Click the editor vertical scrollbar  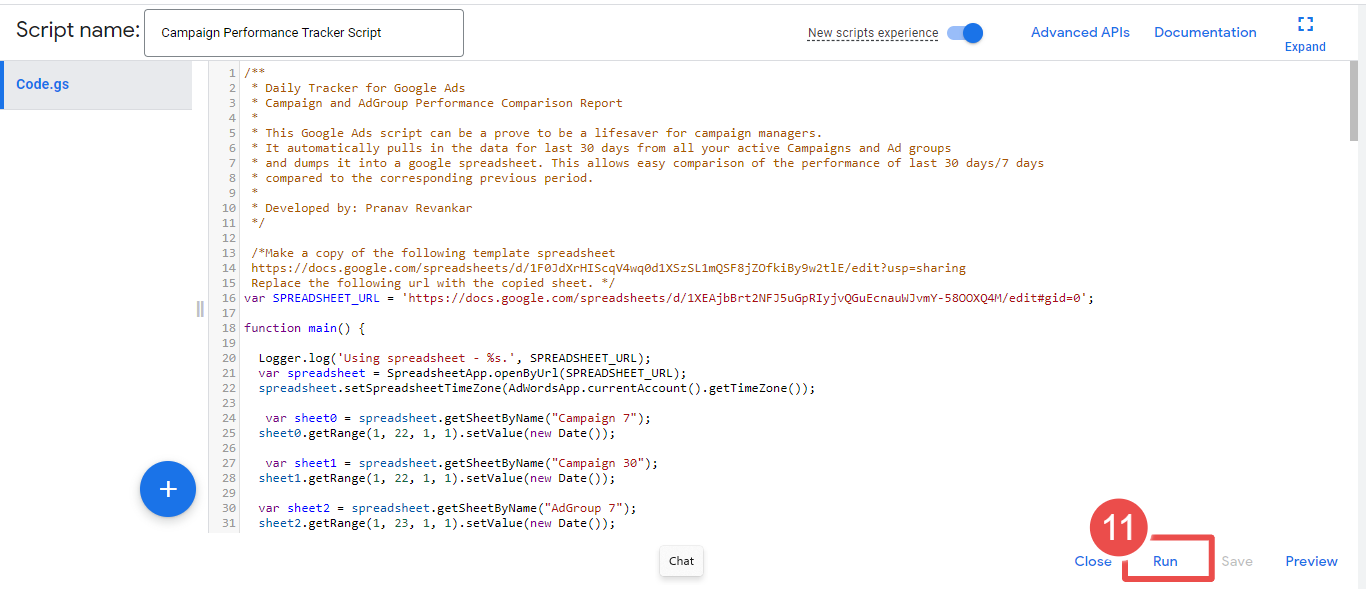[1353, 103]
